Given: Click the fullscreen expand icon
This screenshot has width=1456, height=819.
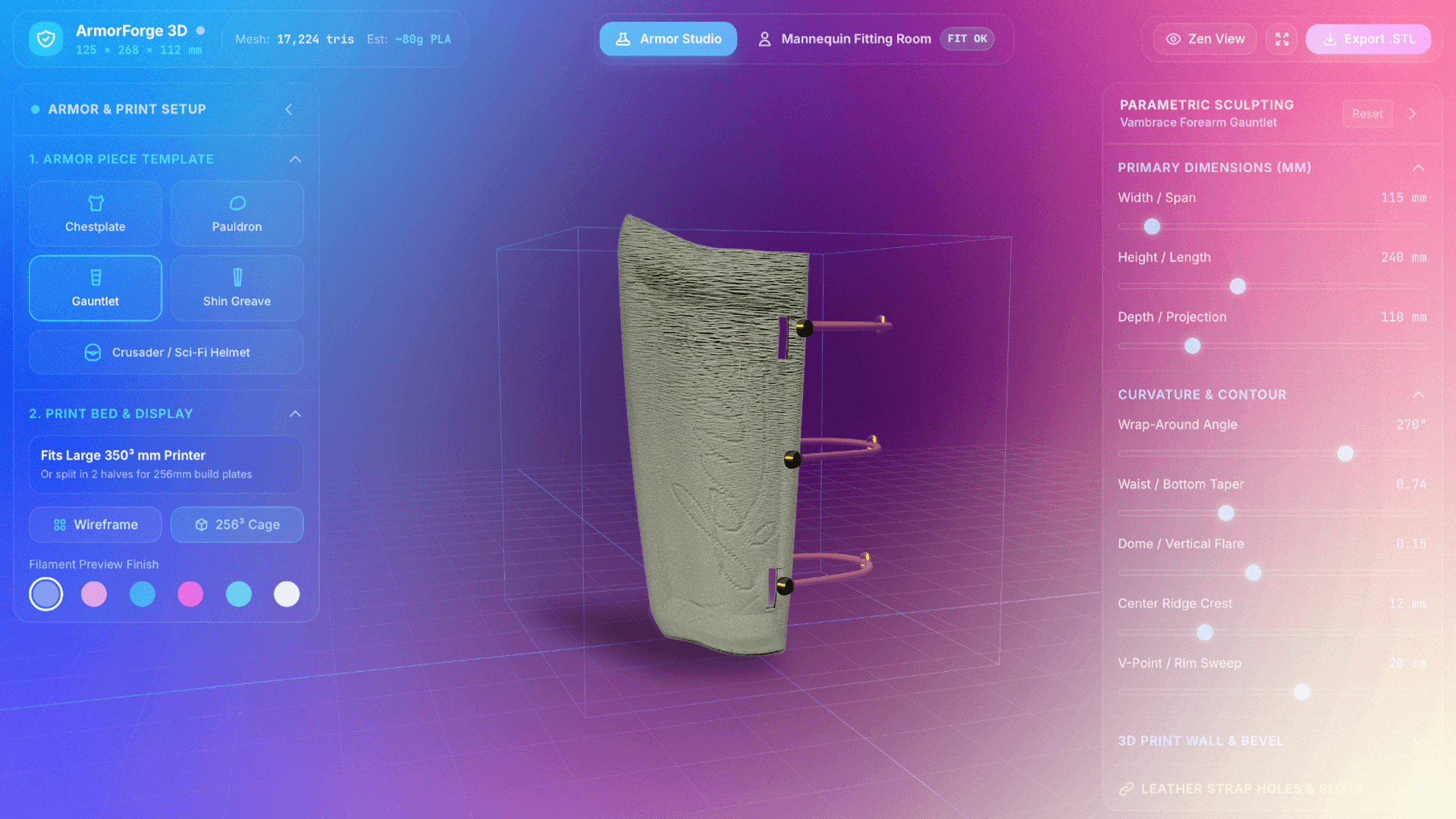Looking at the screenshot, I should tap(1282, 39).
